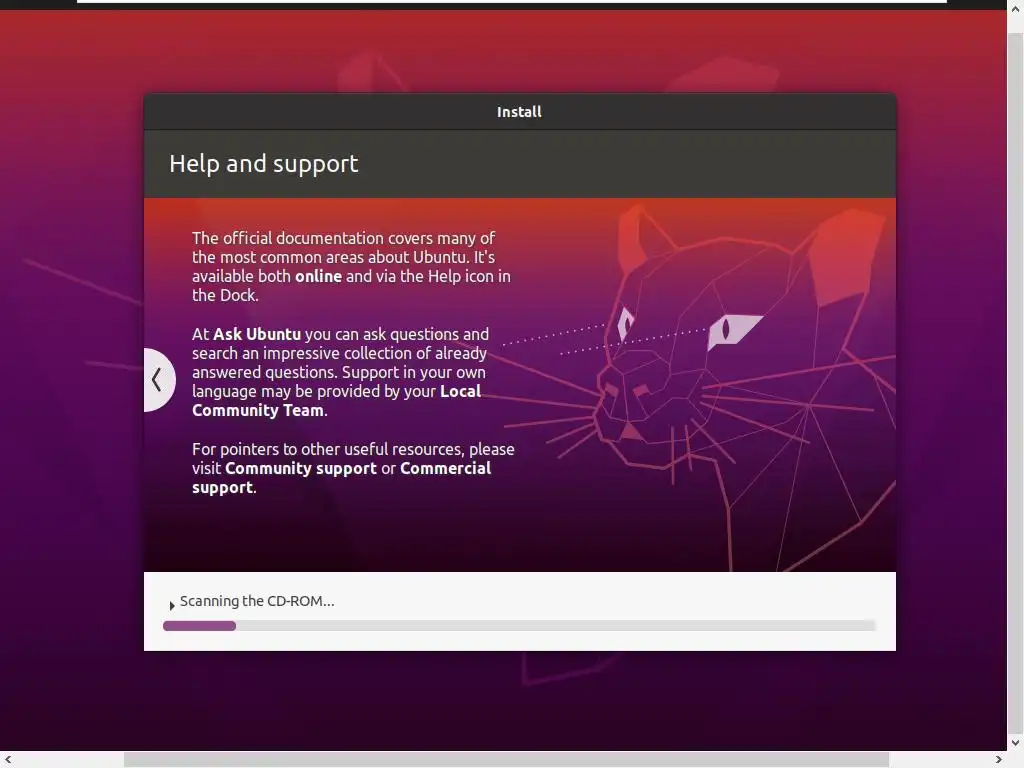Click the Install window title
Screen dimensions: 1024x768
click(519, 112)
